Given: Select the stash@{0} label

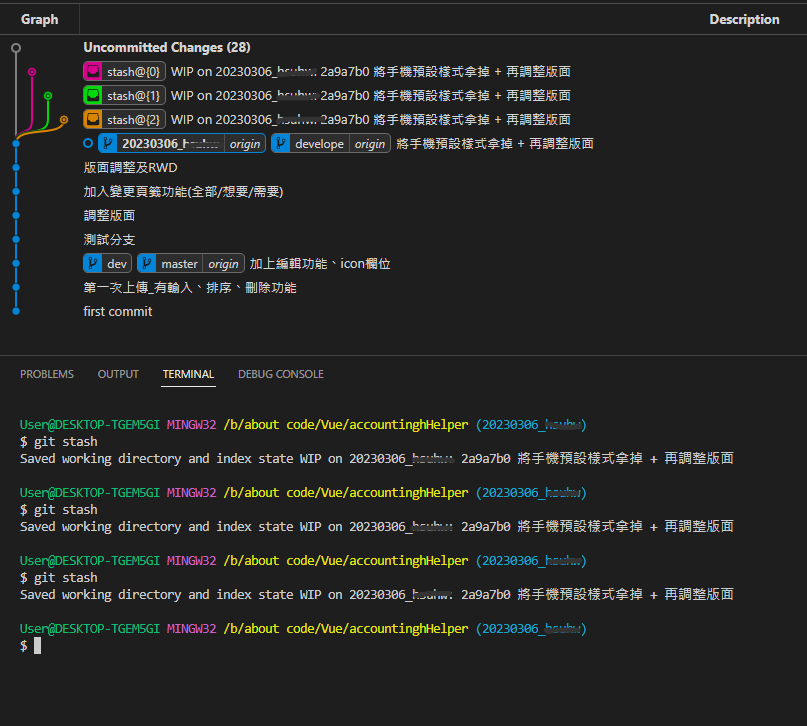Looking at the screenshot, I should pos(133,72).
